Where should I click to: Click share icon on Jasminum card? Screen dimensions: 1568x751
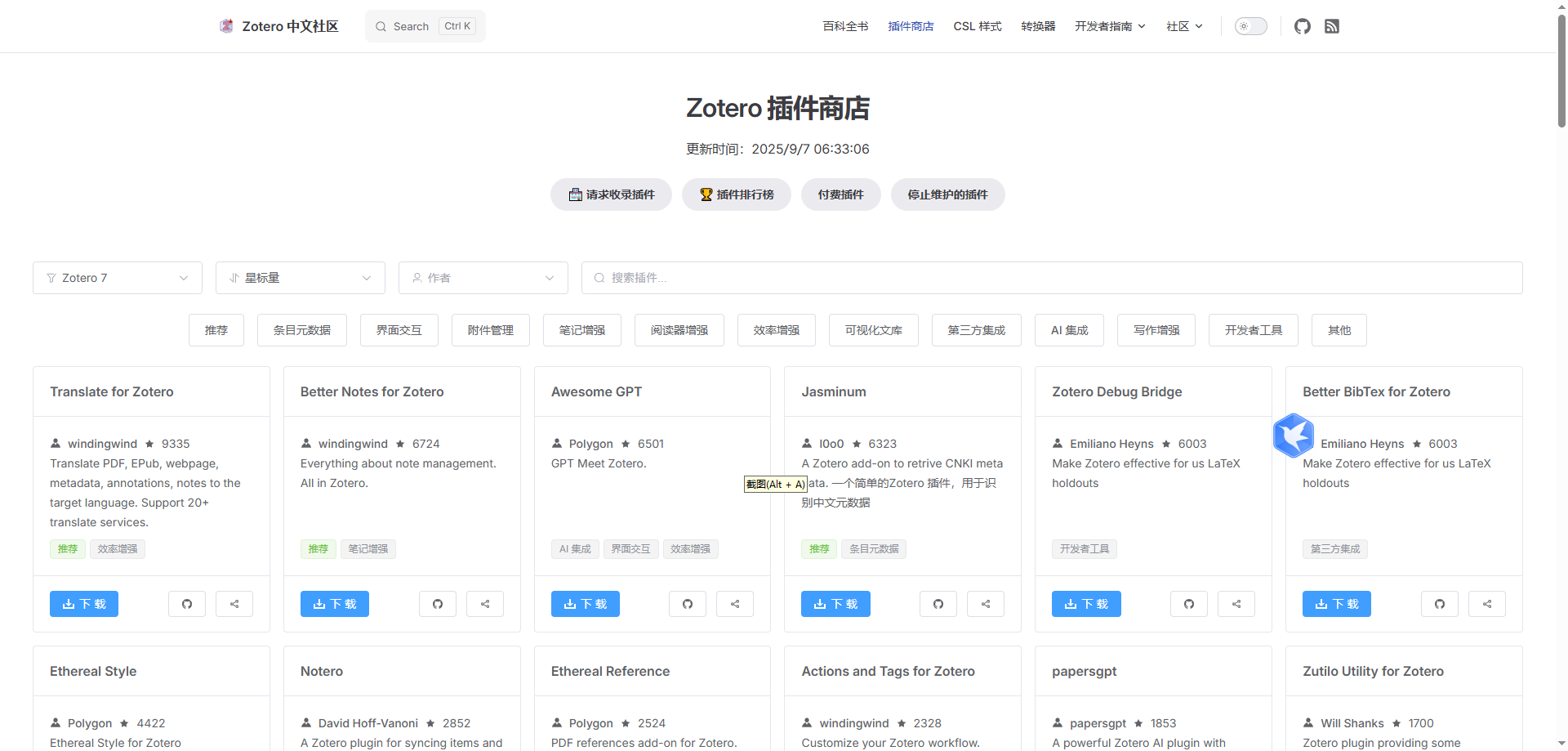[986, 604]
